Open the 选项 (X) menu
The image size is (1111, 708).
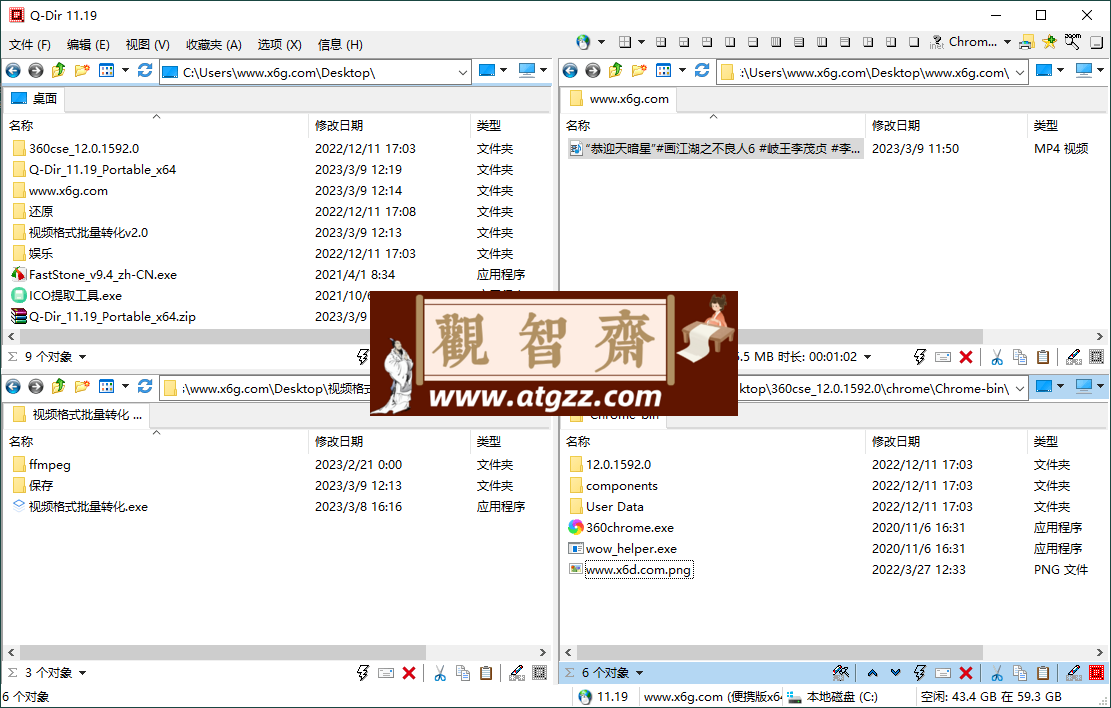point(279,45)
